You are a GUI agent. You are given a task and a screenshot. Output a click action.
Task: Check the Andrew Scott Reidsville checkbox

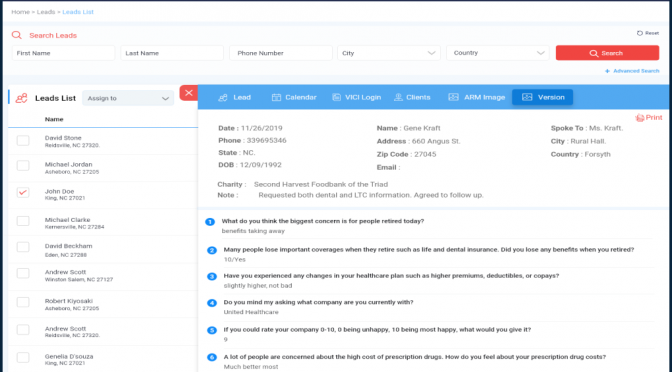23,330
